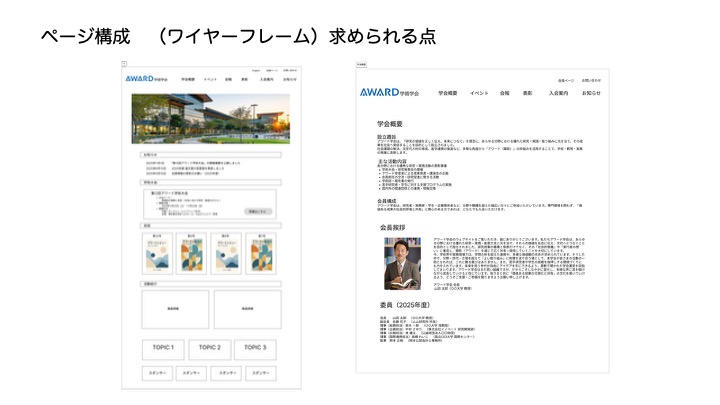Open 入会案内 in the left wireframe menu
This screenshot has height=405, width=720.
266,79
